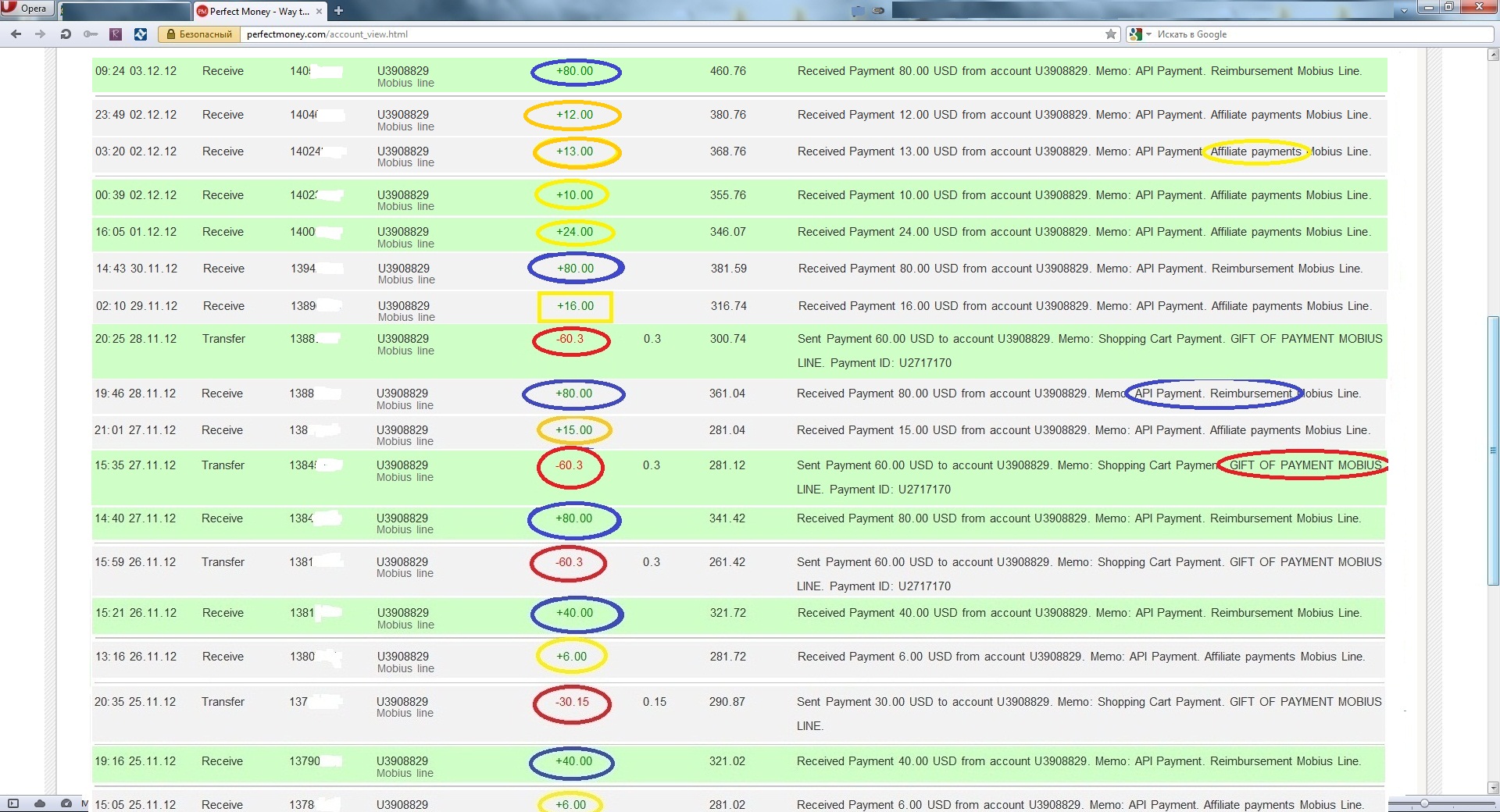Click the scrollbar up arrow

click(1493, 55)
